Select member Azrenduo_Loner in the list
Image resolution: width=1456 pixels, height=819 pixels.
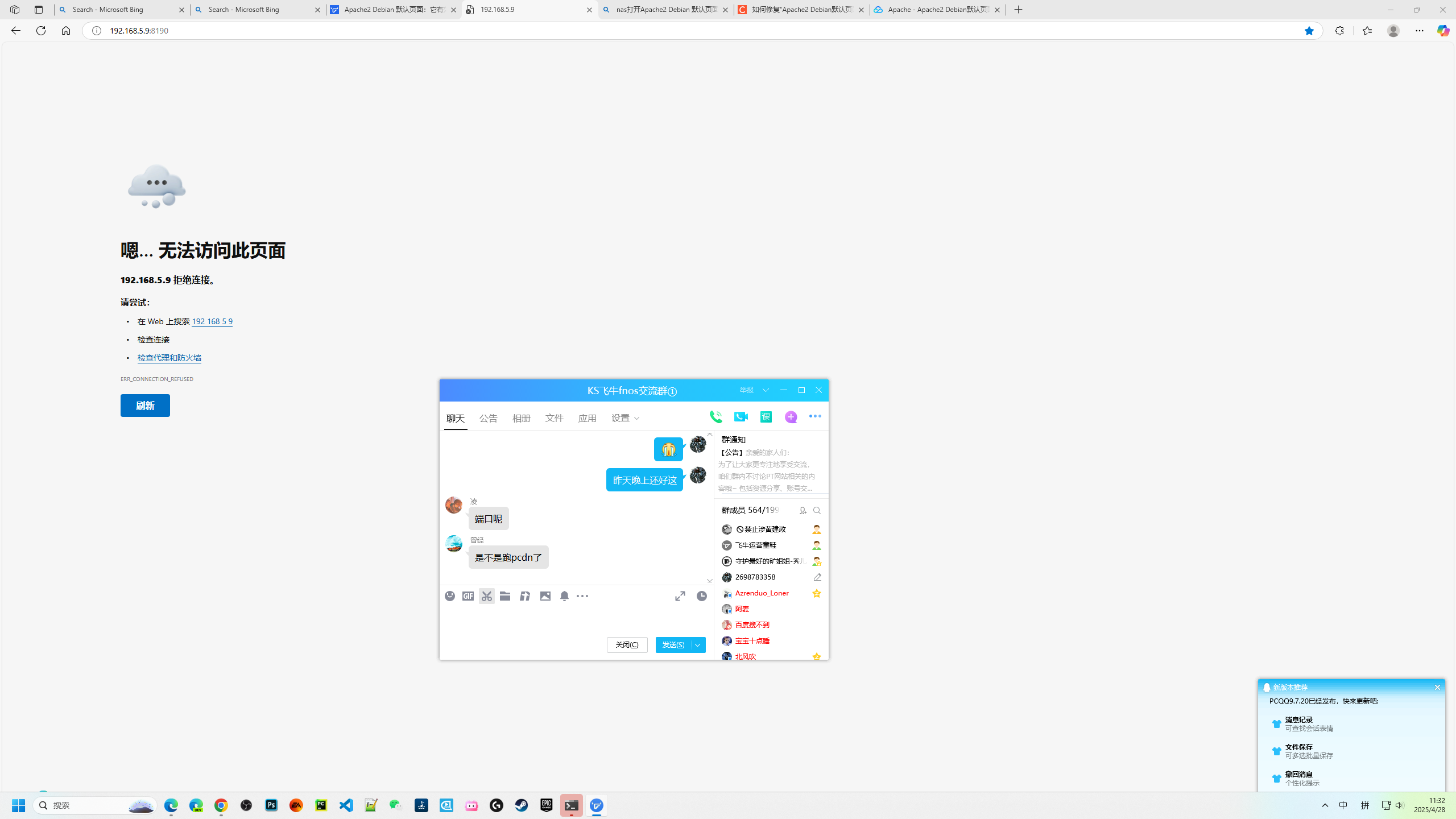point(772,593)
